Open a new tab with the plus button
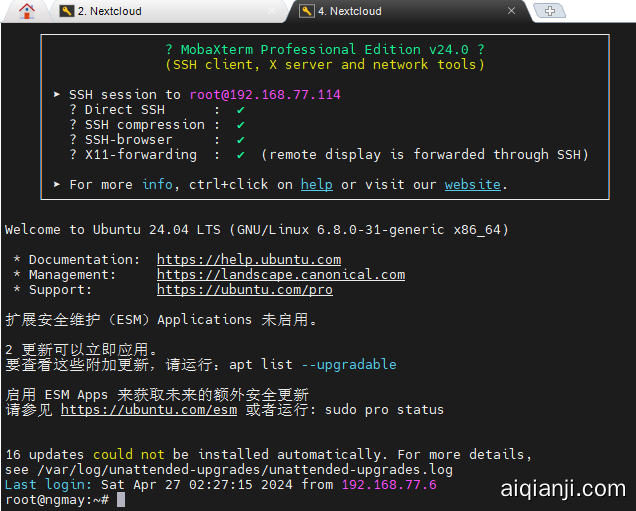This screenshot has height=511, width=636. coord(549,11)
